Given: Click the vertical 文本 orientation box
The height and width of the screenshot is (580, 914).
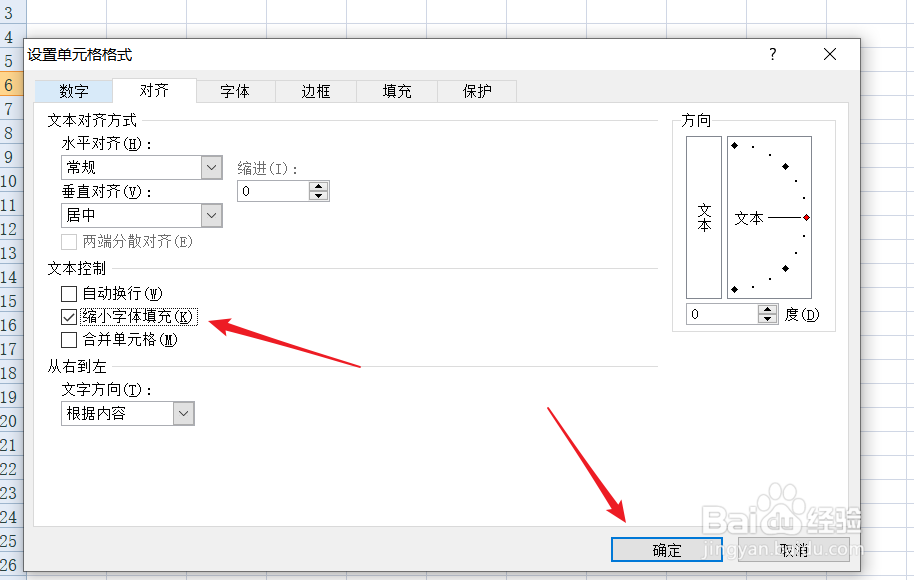Looking at the screenshot, I should tap(703, 217).
